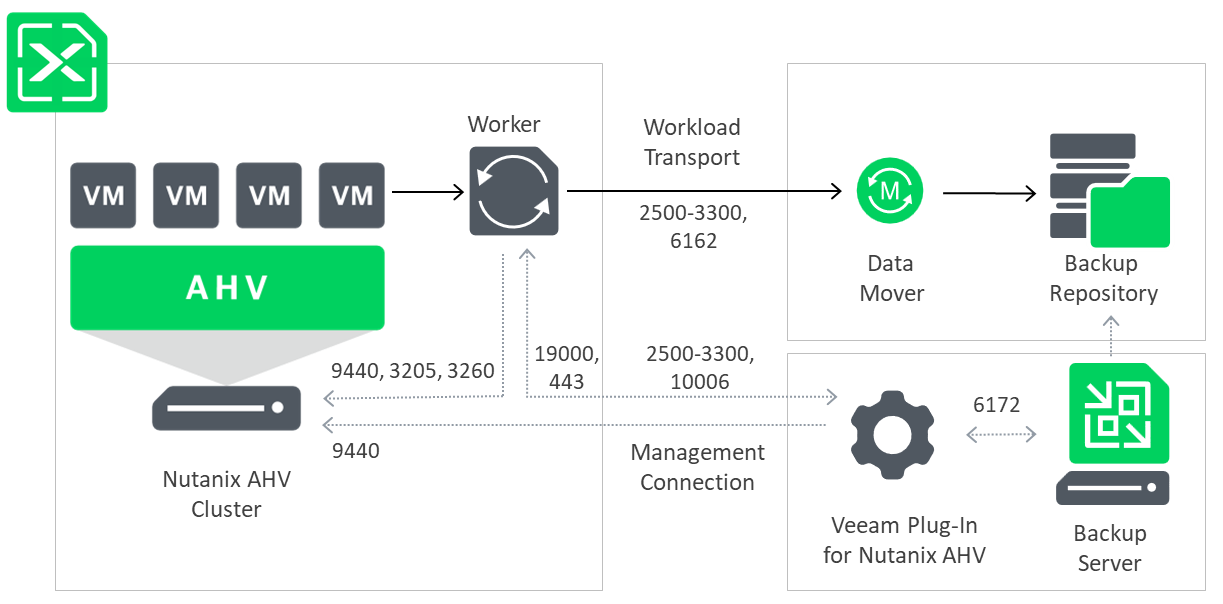Select the VM icon nearest the Worker
The image size is (1223, 604).
point(352,195)
